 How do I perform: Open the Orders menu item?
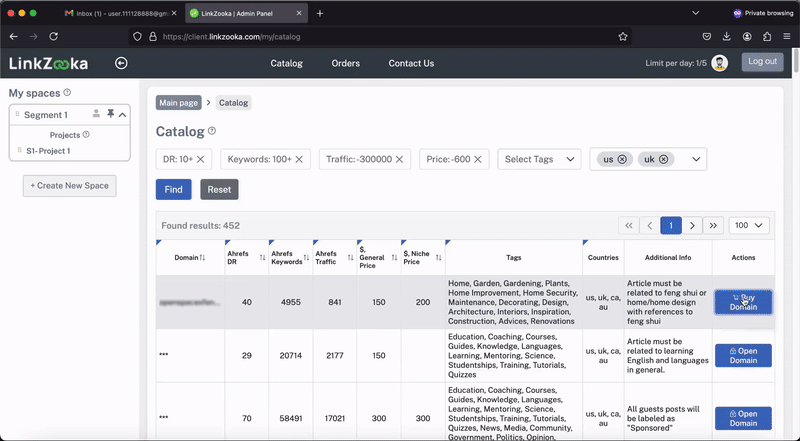tap(345, 63)
